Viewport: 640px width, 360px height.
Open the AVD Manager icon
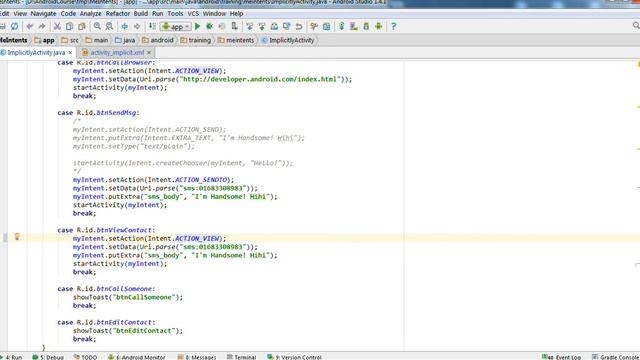point(354,27)
